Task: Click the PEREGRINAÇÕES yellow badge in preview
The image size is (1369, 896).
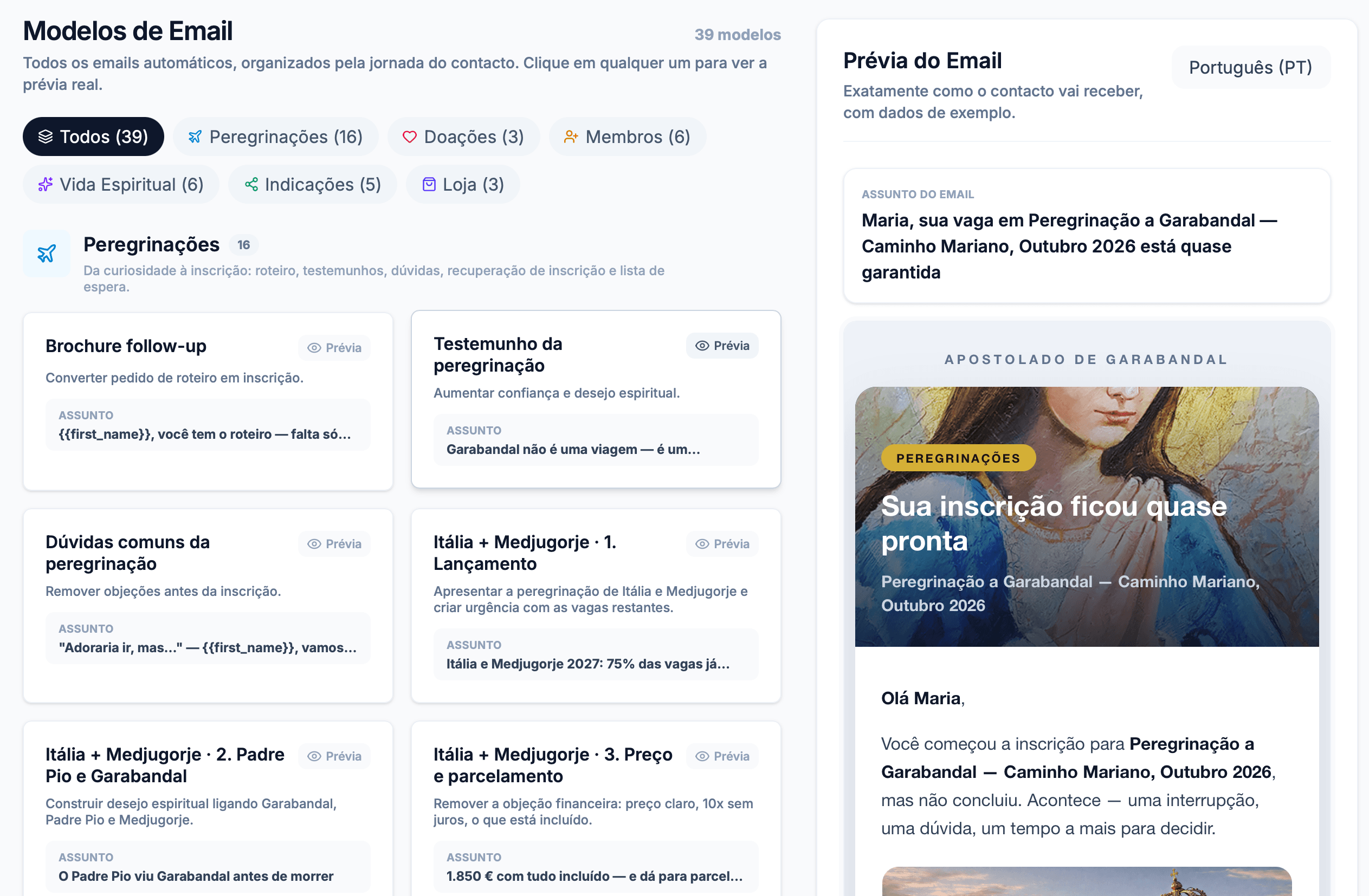Action: pos(958,458)
